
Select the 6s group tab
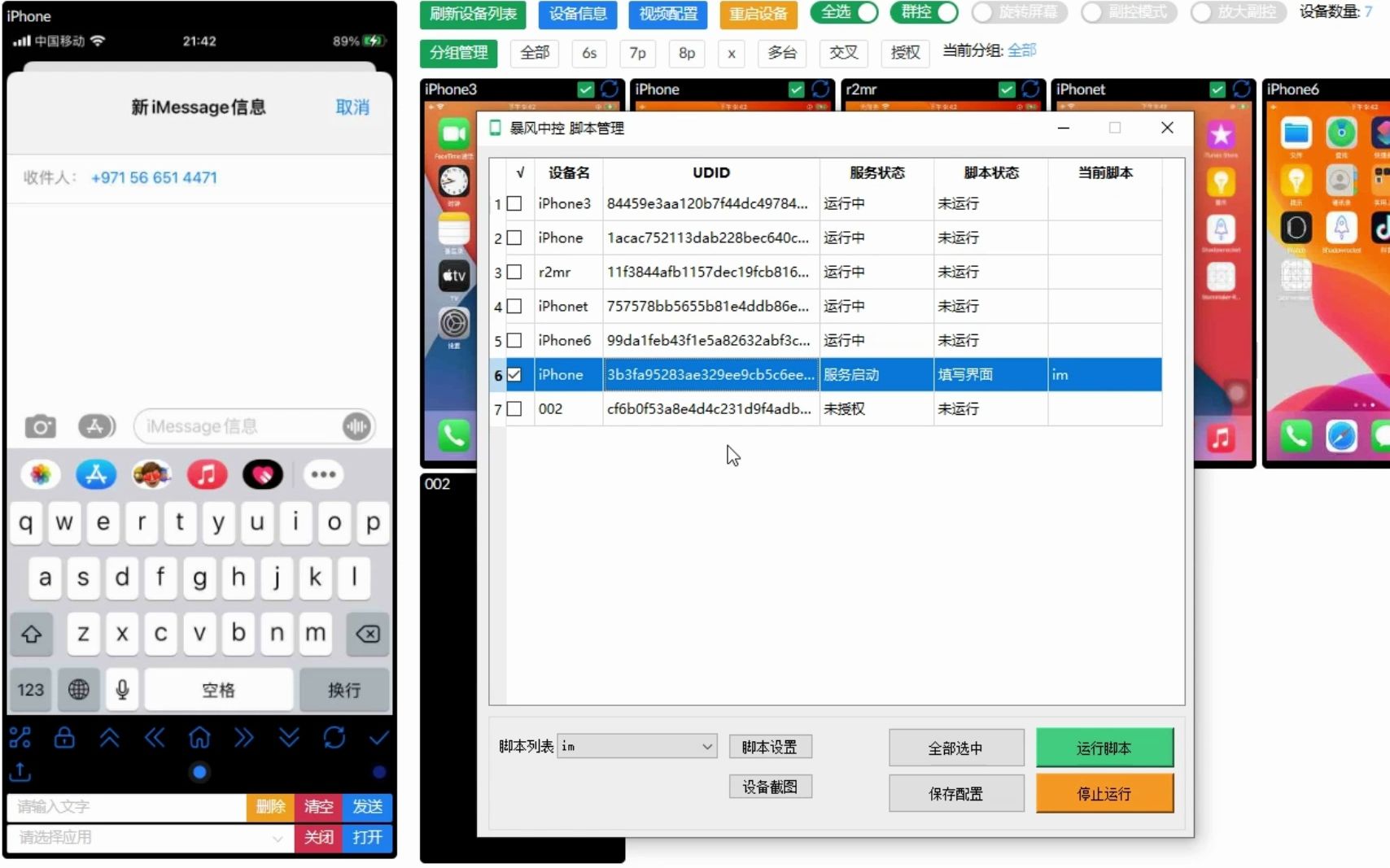point(589,53)
